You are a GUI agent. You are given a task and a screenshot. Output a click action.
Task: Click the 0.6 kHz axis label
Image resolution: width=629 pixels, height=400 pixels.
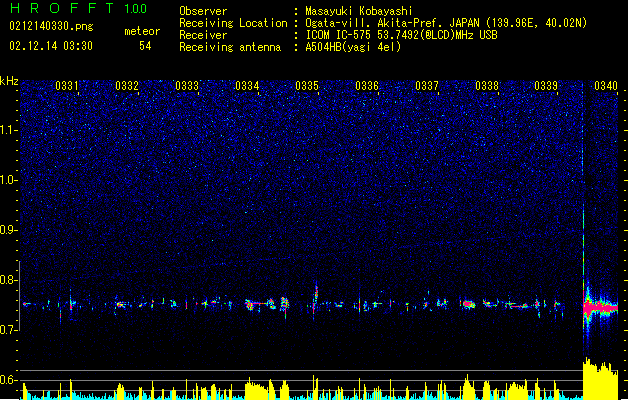[x=9, y=380]
